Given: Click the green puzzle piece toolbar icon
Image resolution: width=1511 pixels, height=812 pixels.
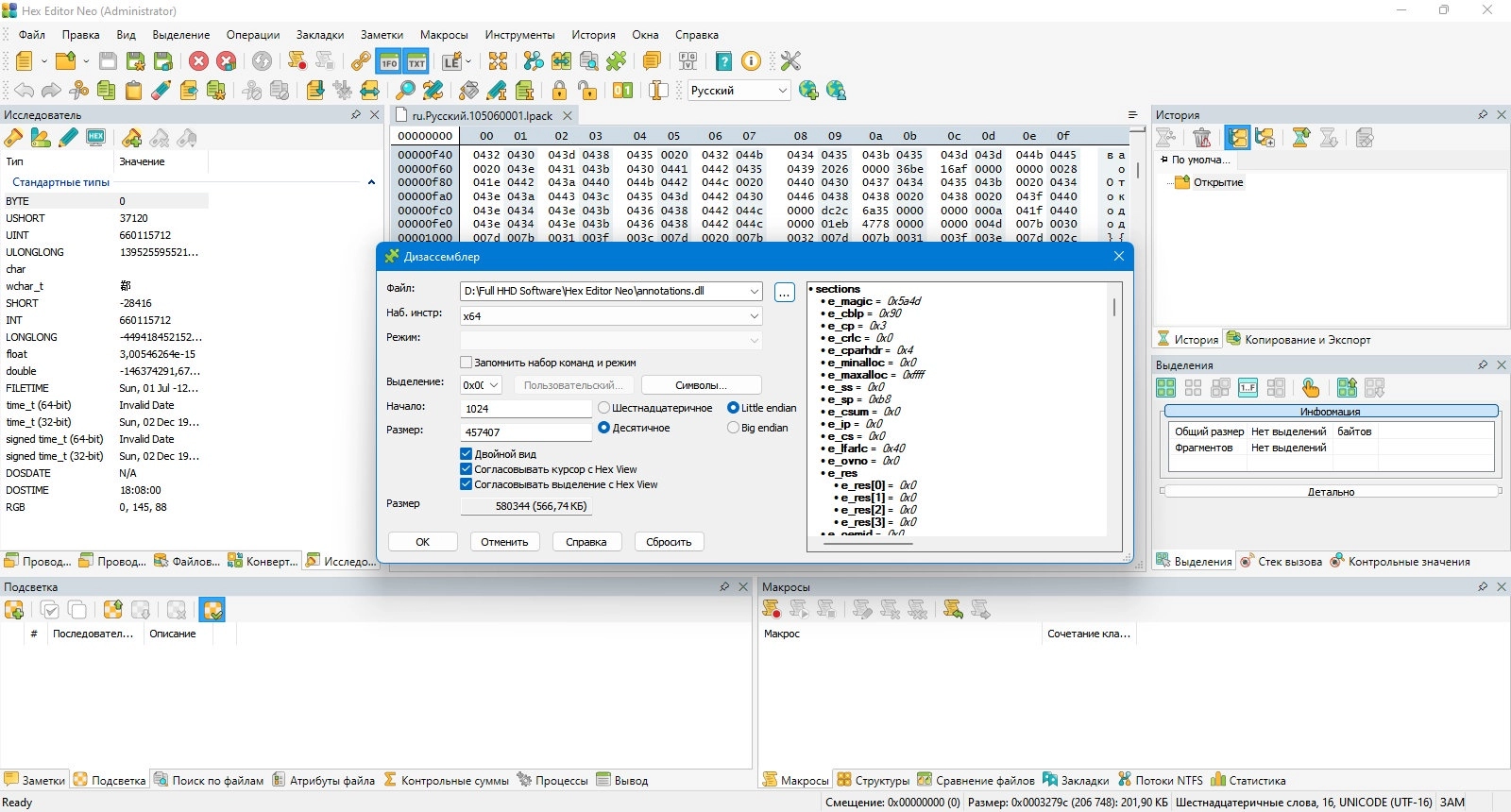Looking at the screenshot, I should coord(617,61).
